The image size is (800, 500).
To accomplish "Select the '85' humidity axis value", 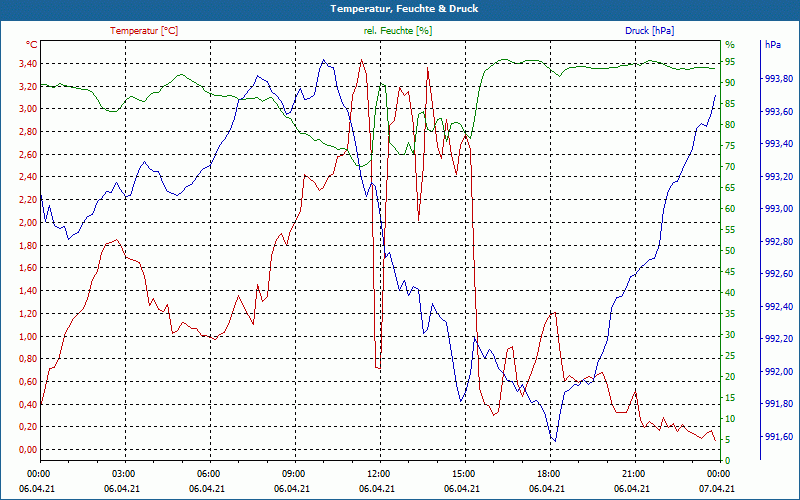I will tap(730, 104).
